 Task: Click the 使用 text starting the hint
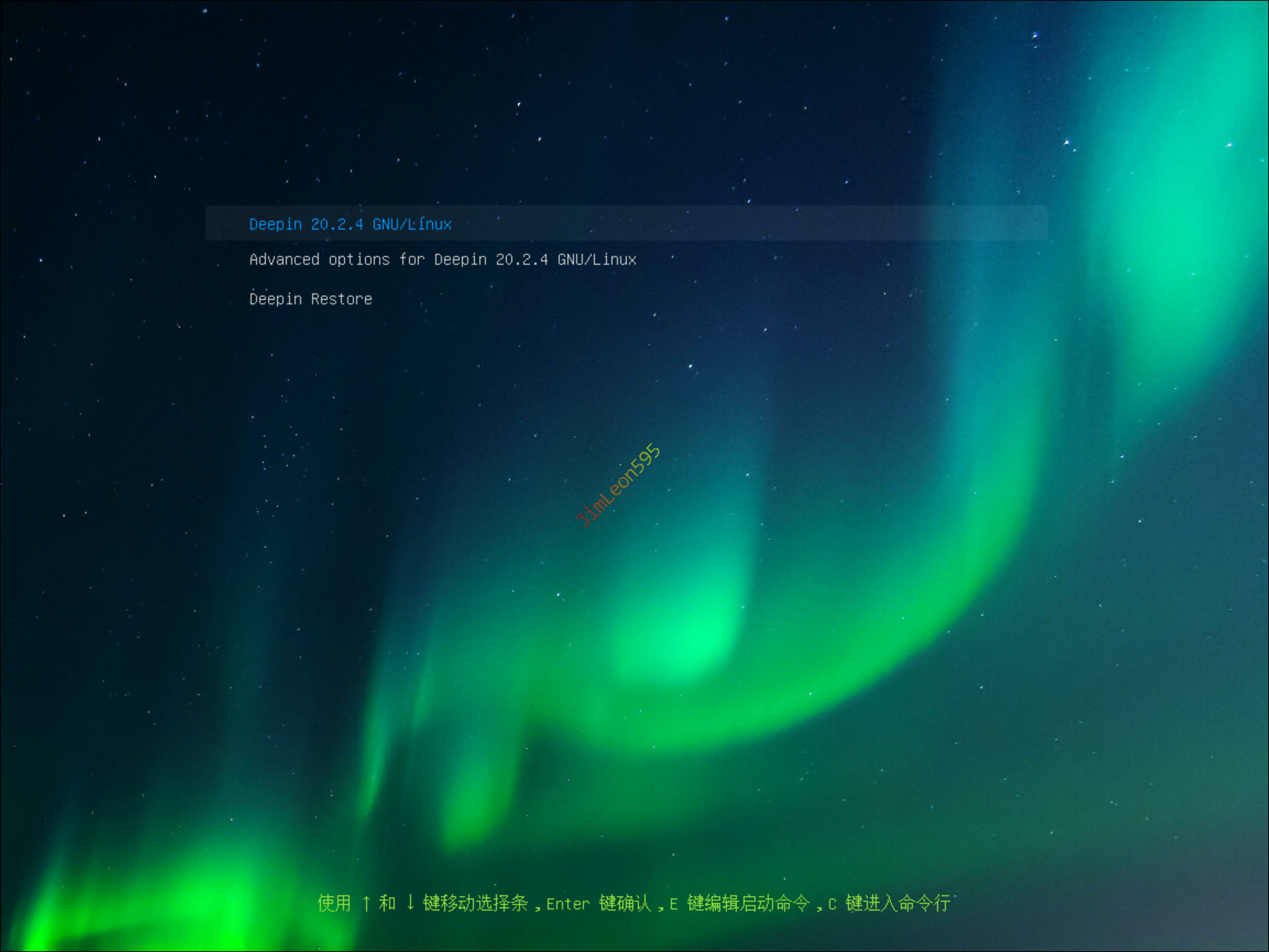[334, 904]
